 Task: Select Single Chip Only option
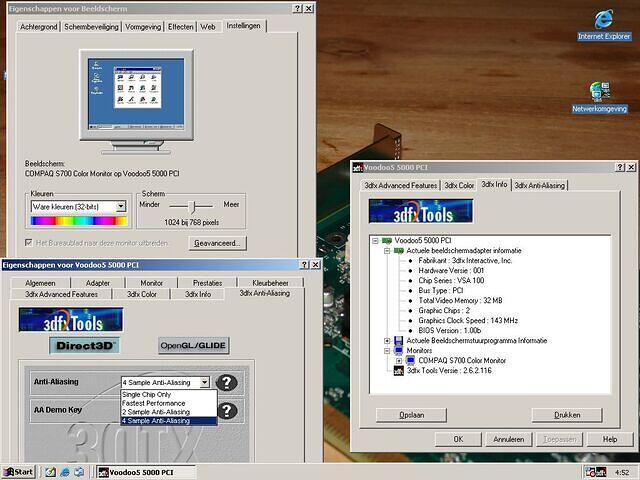coord(169,395)
